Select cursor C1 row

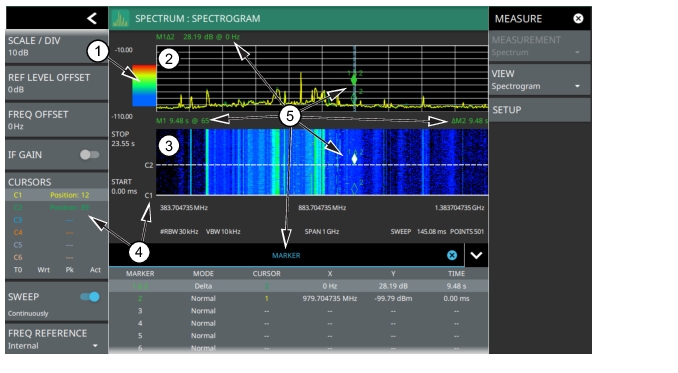pyautogui.click(x=57, y=195)
